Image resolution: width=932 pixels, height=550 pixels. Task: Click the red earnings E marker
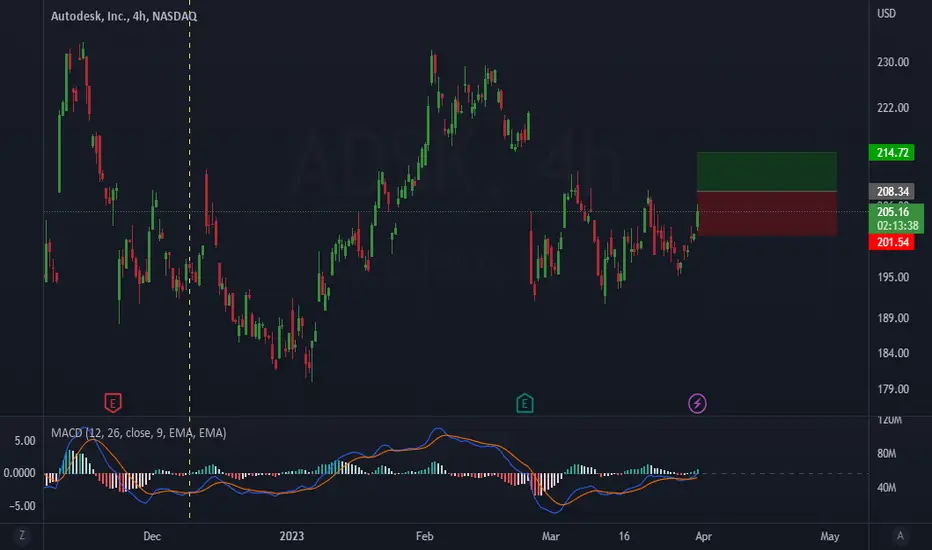(113, 403)
